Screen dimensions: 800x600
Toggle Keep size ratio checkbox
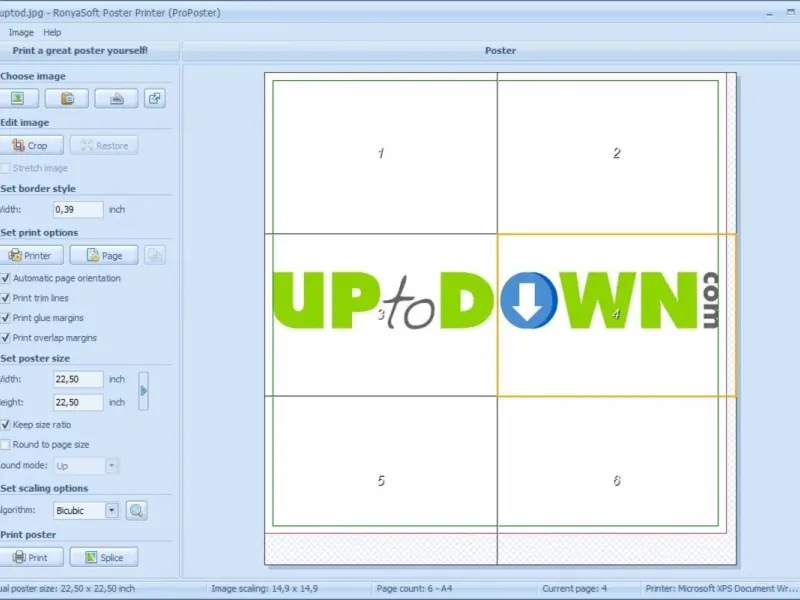pos(5,424)
